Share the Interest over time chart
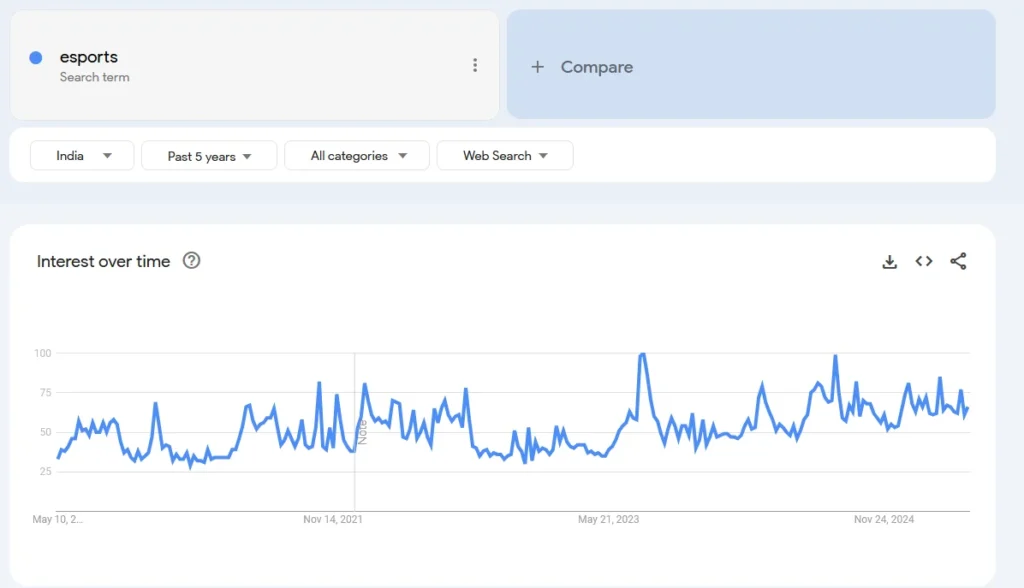Viewport: 1024px width, 588px height. [958, 262]
